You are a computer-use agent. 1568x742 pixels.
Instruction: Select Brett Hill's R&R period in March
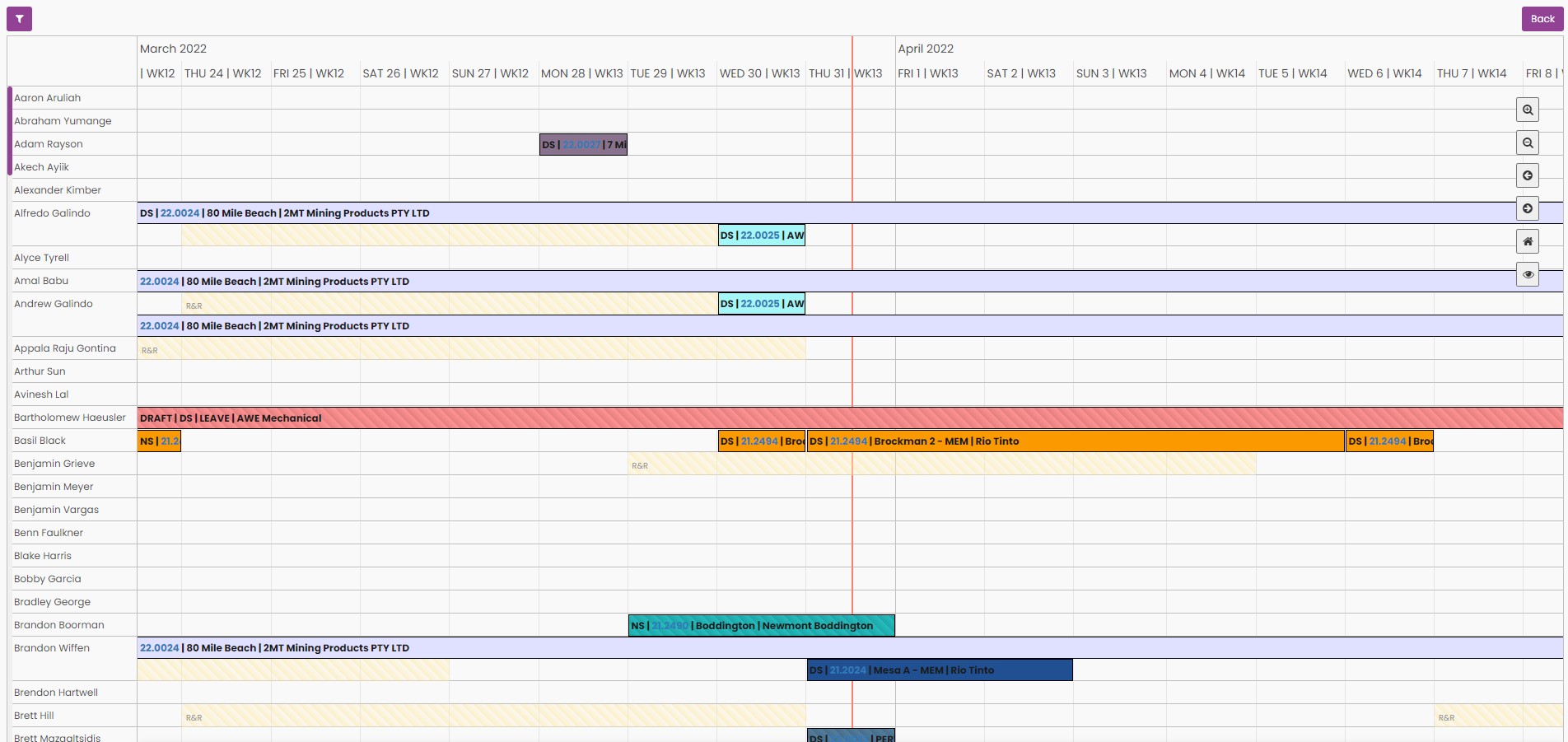point(494,716)
